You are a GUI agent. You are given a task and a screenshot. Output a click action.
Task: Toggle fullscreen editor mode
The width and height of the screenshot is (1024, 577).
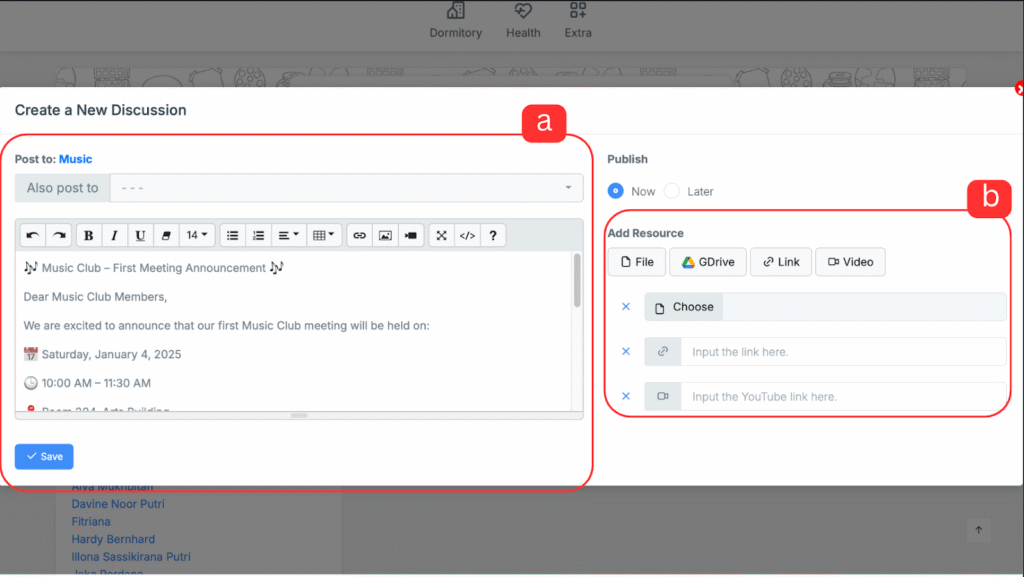click(x=441, y=236)
